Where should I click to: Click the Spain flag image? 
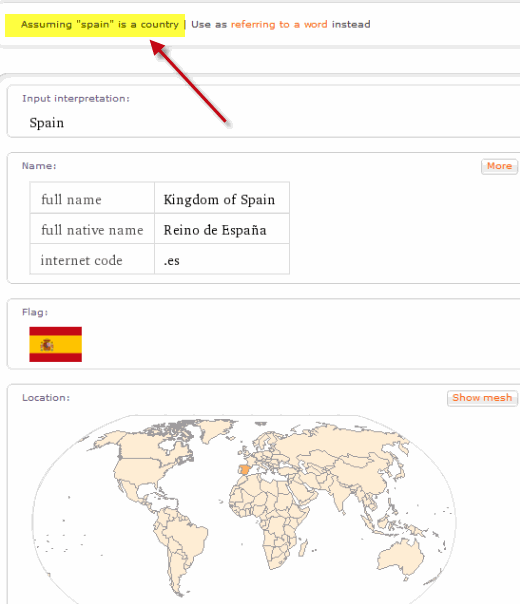[x=55, y=344]
